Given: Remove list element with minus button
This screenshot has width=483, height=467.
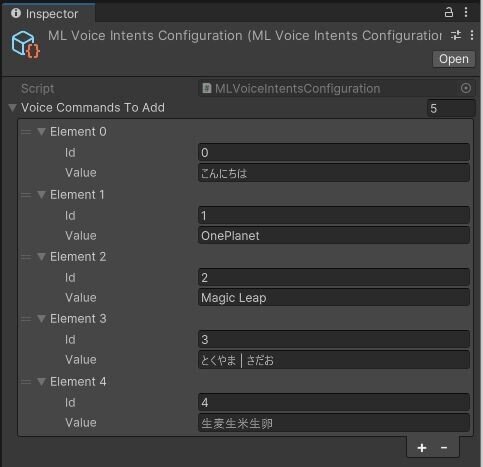Looking at the screenshot, I should tap(444, 448).
